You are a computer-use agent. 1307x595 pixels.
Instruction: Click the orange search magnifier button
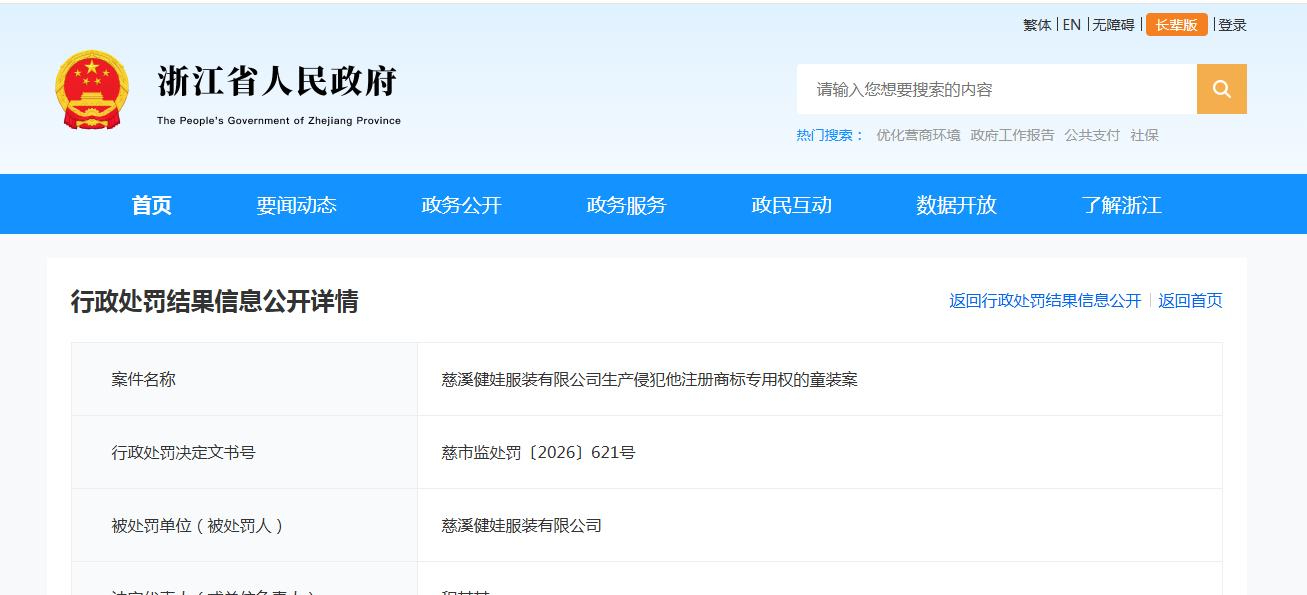coord(1221,89)
